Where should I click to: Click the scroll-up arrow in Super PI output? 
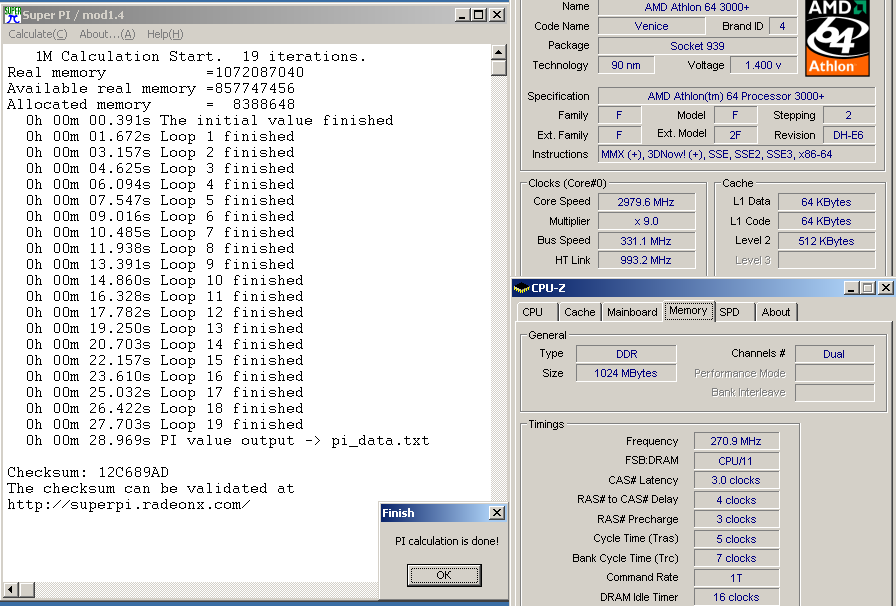499,52
